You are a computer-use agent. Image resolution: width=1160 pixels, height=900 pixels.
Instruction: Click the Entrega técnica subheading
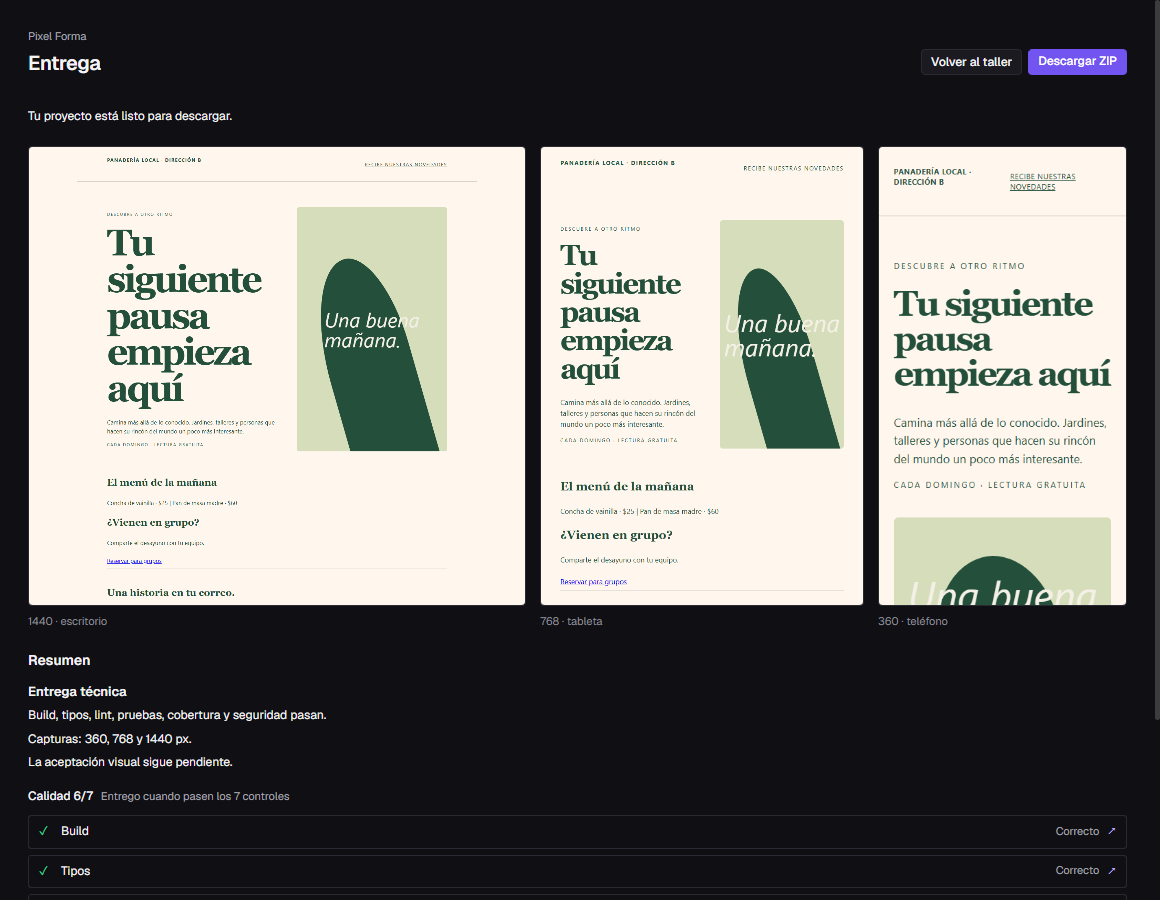[77, 691]
